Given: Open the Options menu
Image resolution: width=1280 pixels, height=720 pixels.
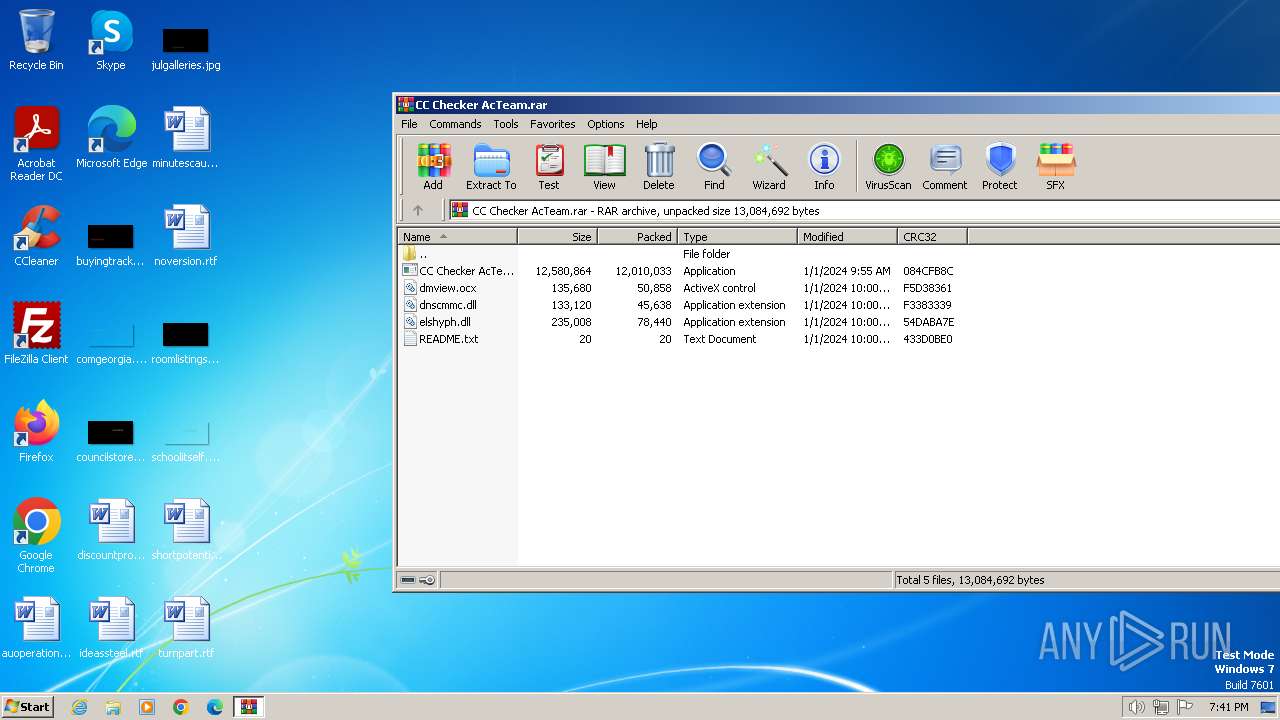Looking at the screenshot, I should 606,124.
